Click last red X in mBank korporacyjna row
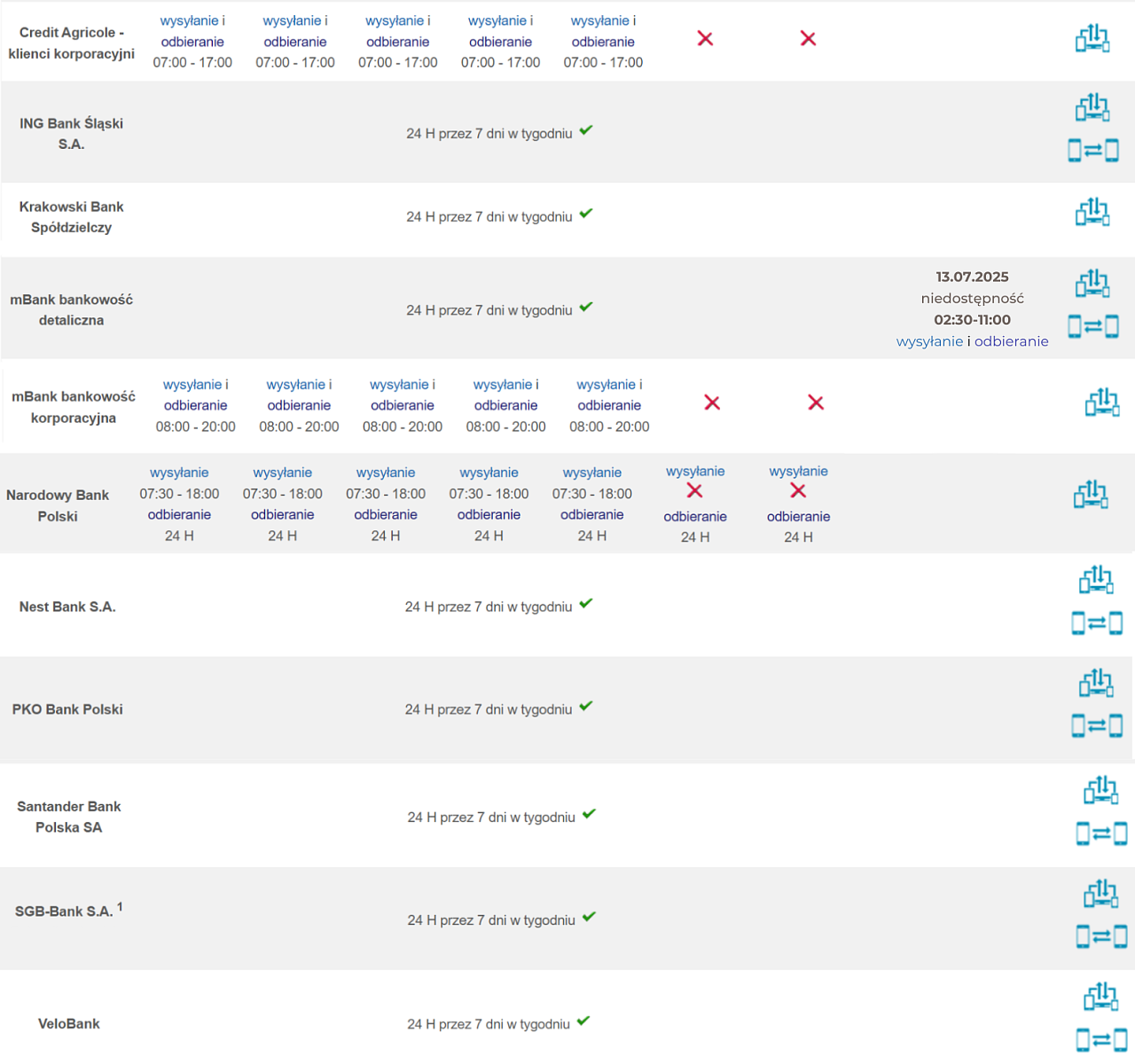The height and width of the screenshot is (1064, 1135). point(816,403)
